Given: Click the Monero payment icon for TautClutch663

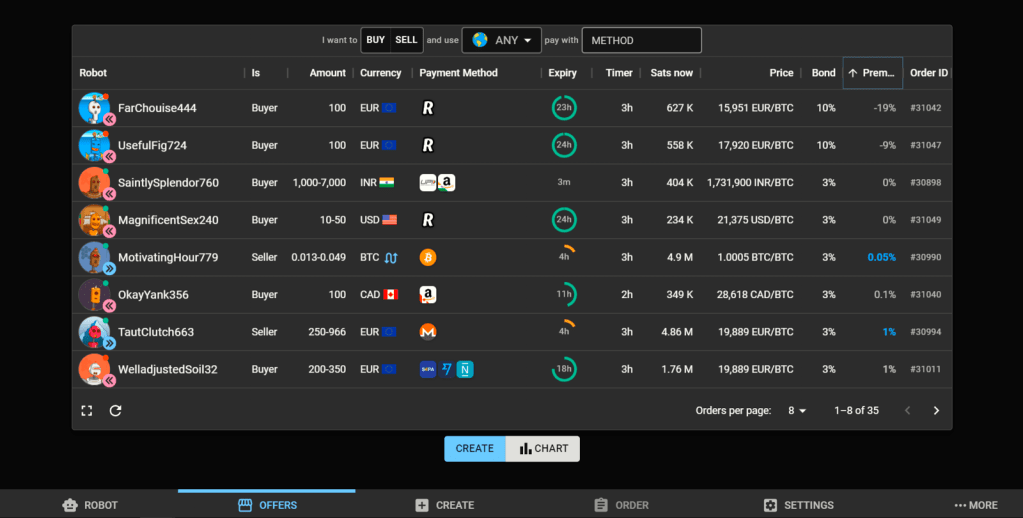Looking at the screenshot, I should tap(428, 332).
